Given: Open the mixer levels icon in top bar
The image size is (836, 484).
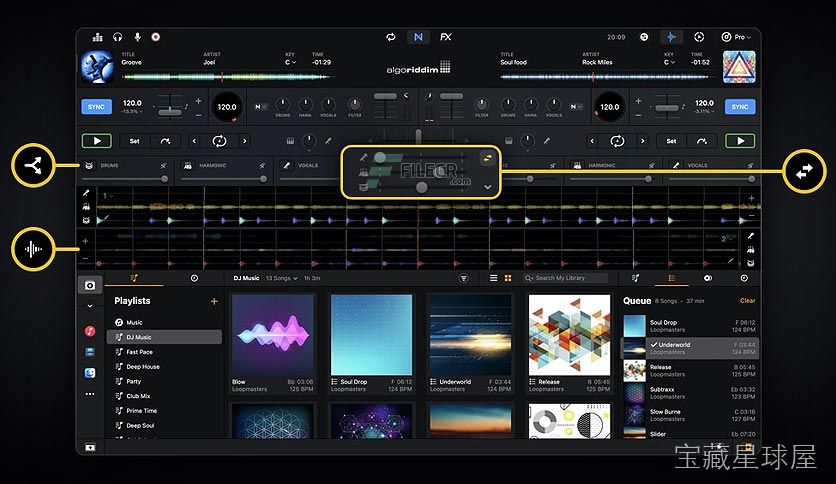Looking at the screenshot, I should click(x=98, y=37).
